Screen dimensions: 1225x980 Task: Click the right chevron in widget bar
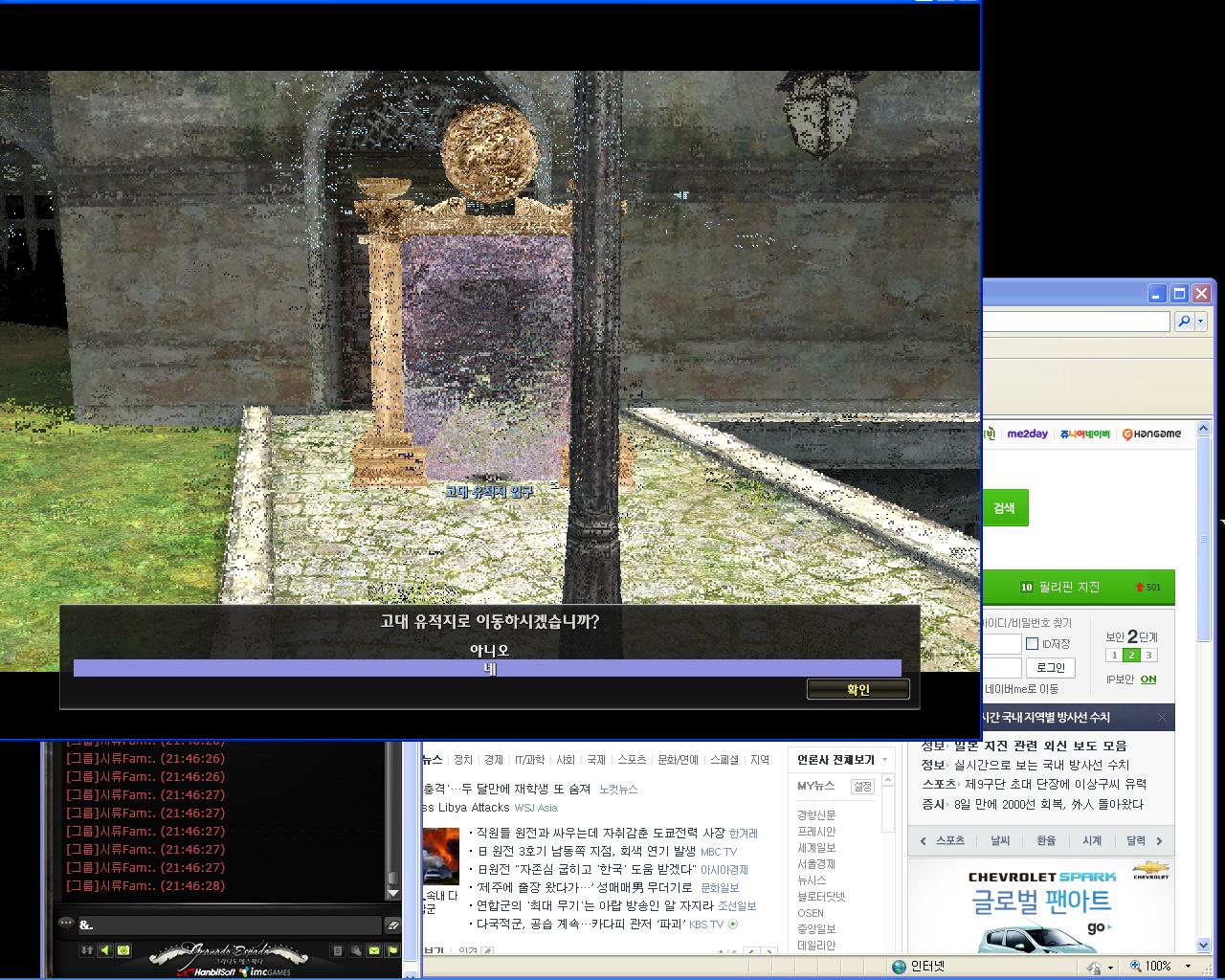1160,841
